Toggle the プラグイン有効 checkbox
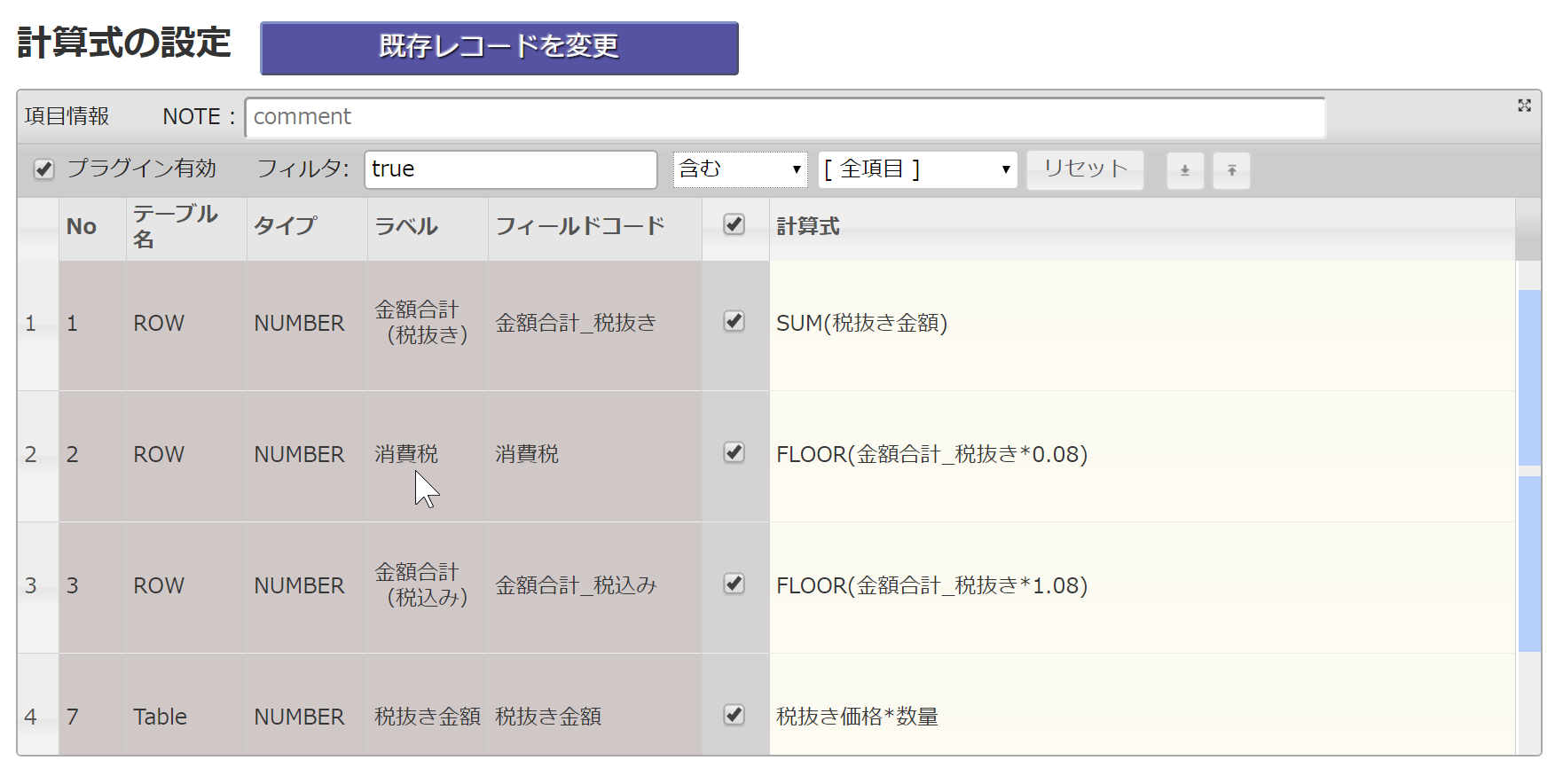The image size is (1555, 784). point(43,169)
